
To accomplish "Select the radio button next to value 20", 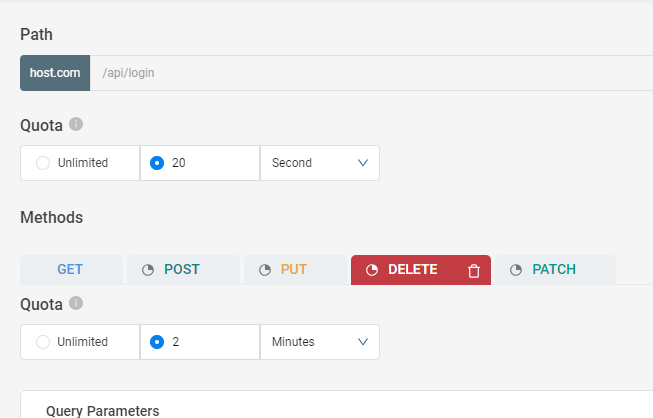I will coord(157,163).
